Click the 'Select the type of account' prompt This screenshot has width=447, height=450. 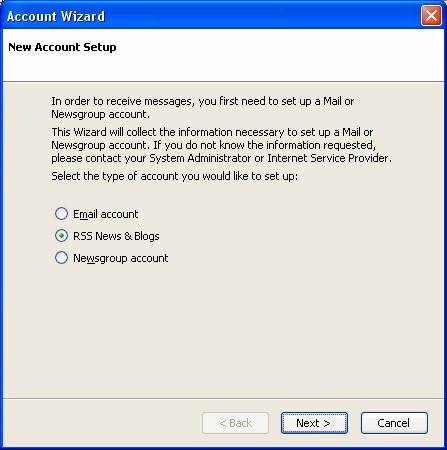174,176
